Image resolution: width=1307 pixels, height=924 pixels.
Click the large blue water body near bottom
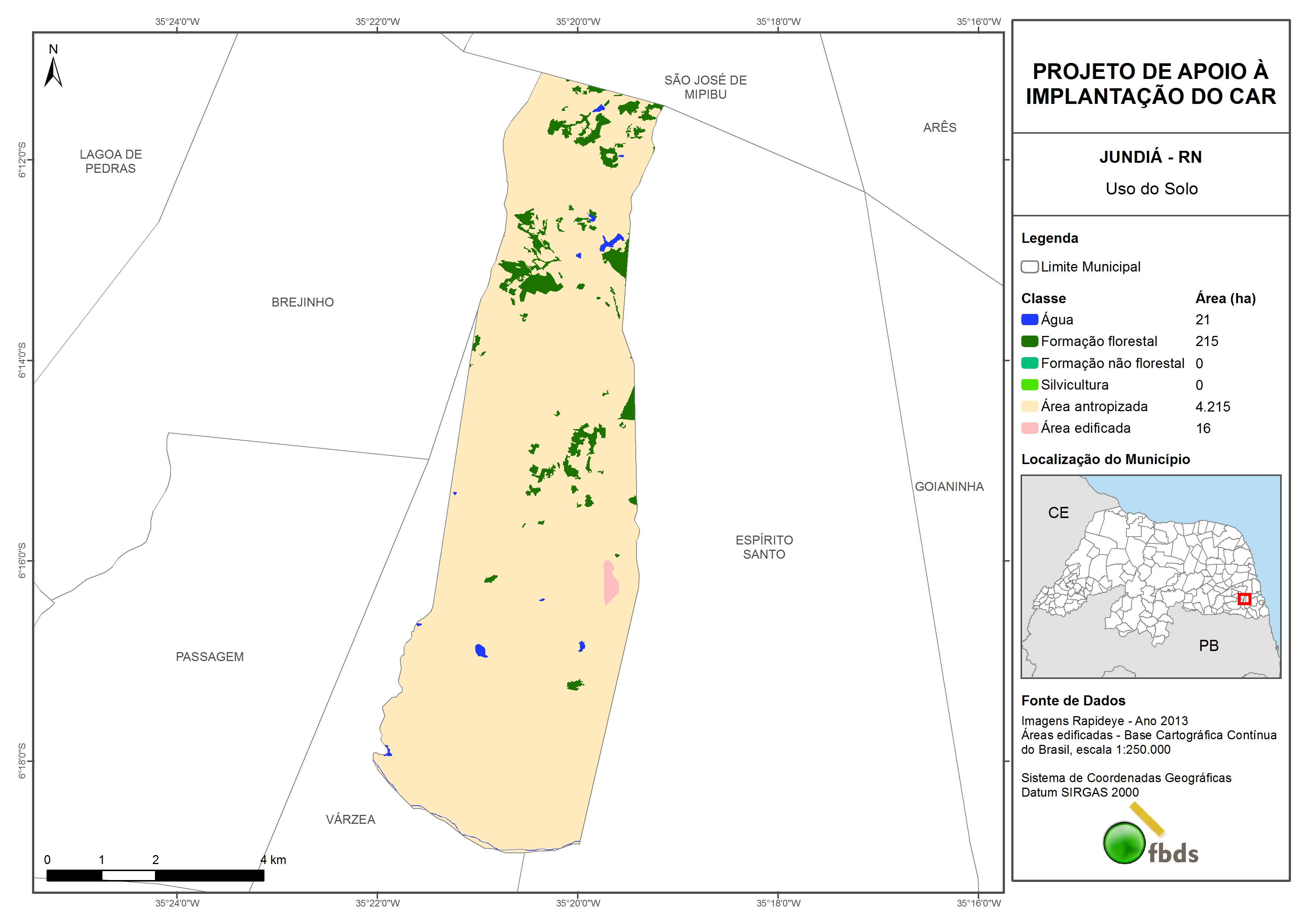pyautogui.click(x=481, y=650)
